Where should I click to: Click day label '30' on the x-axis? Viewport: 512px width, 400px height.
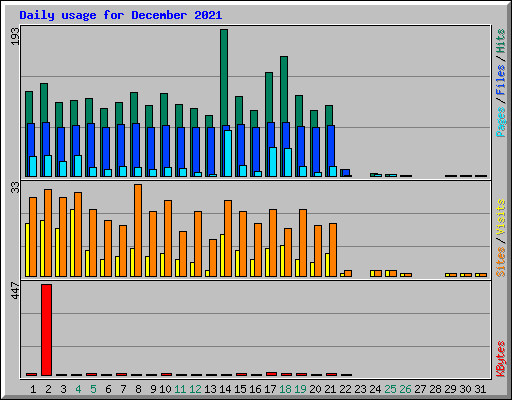(x=465, y=389)
